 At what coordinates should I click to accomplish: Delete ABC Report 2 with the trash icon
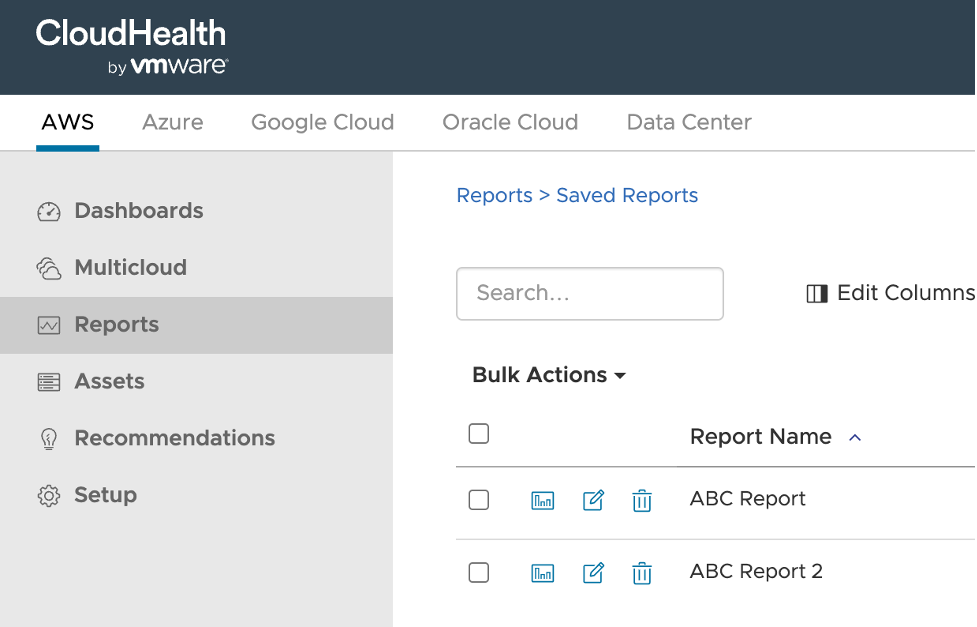642,573
